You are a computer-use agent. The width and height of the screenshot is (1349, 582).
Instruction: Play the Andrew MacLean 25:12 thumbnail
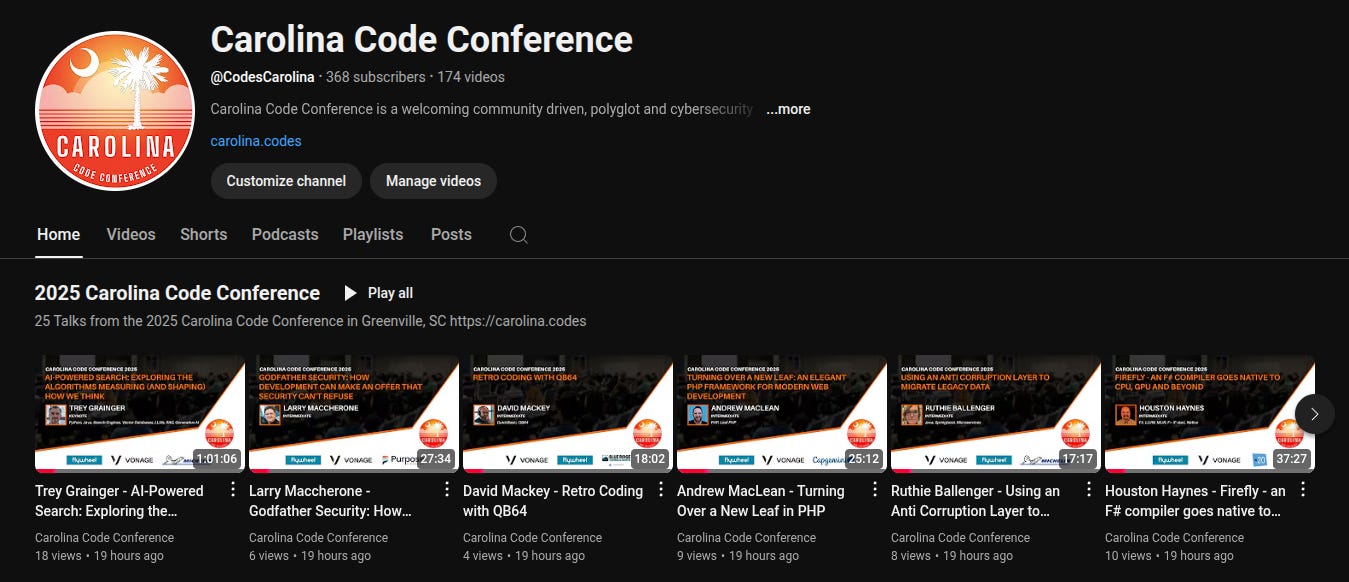pyautogui.click(x=782, y=413)
